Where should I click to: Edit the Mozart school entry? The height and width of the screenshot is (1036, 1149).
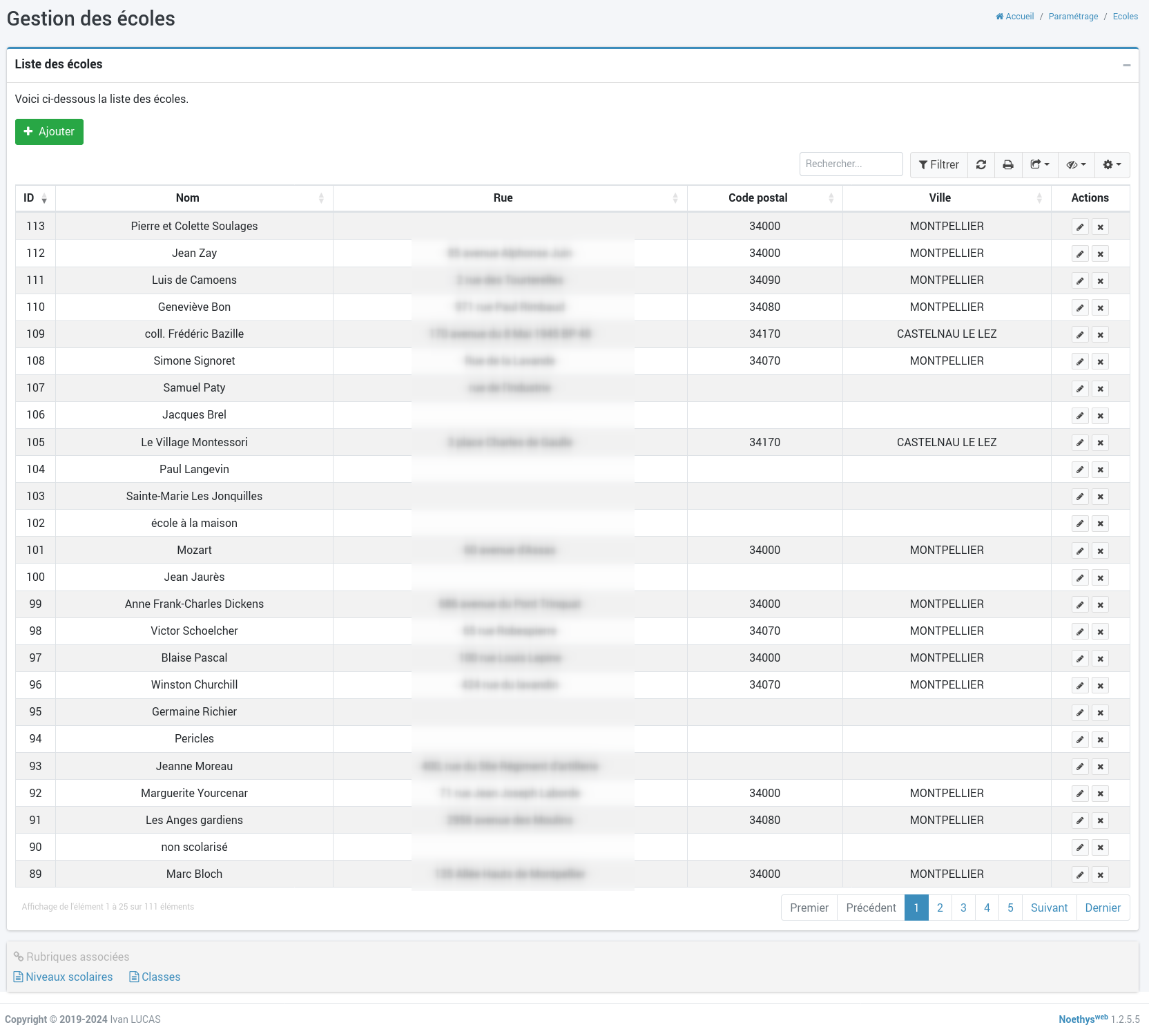[x=1080, y=551]
